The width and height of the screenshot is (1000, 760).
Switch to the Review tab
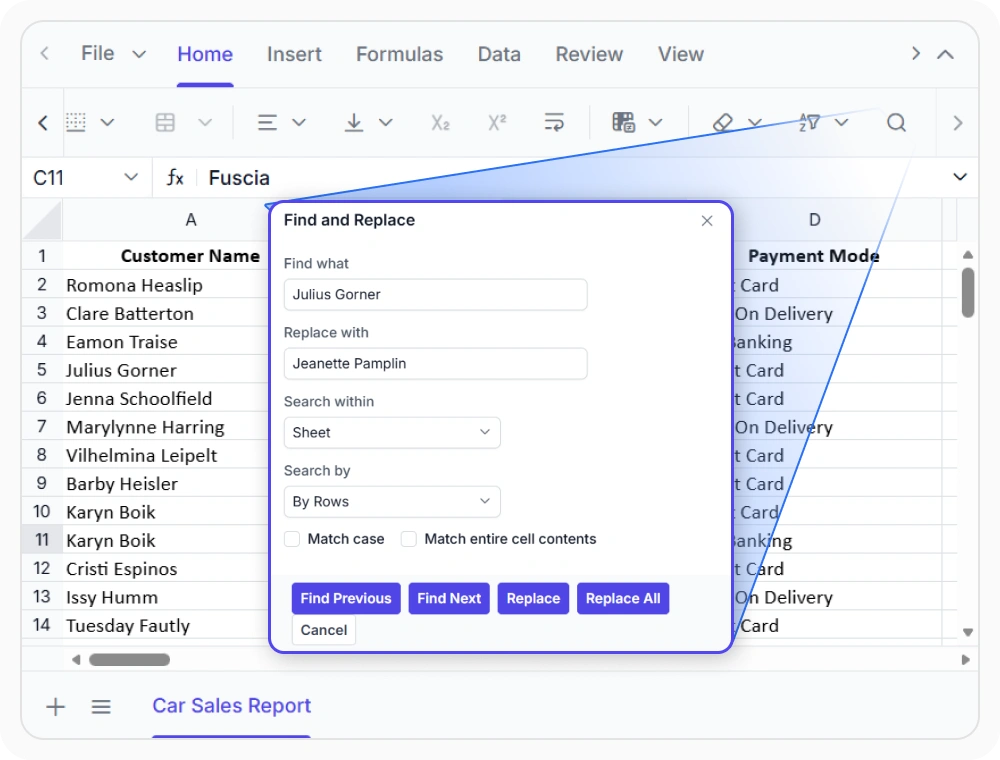pyautogui.click(x=589, y=54)
